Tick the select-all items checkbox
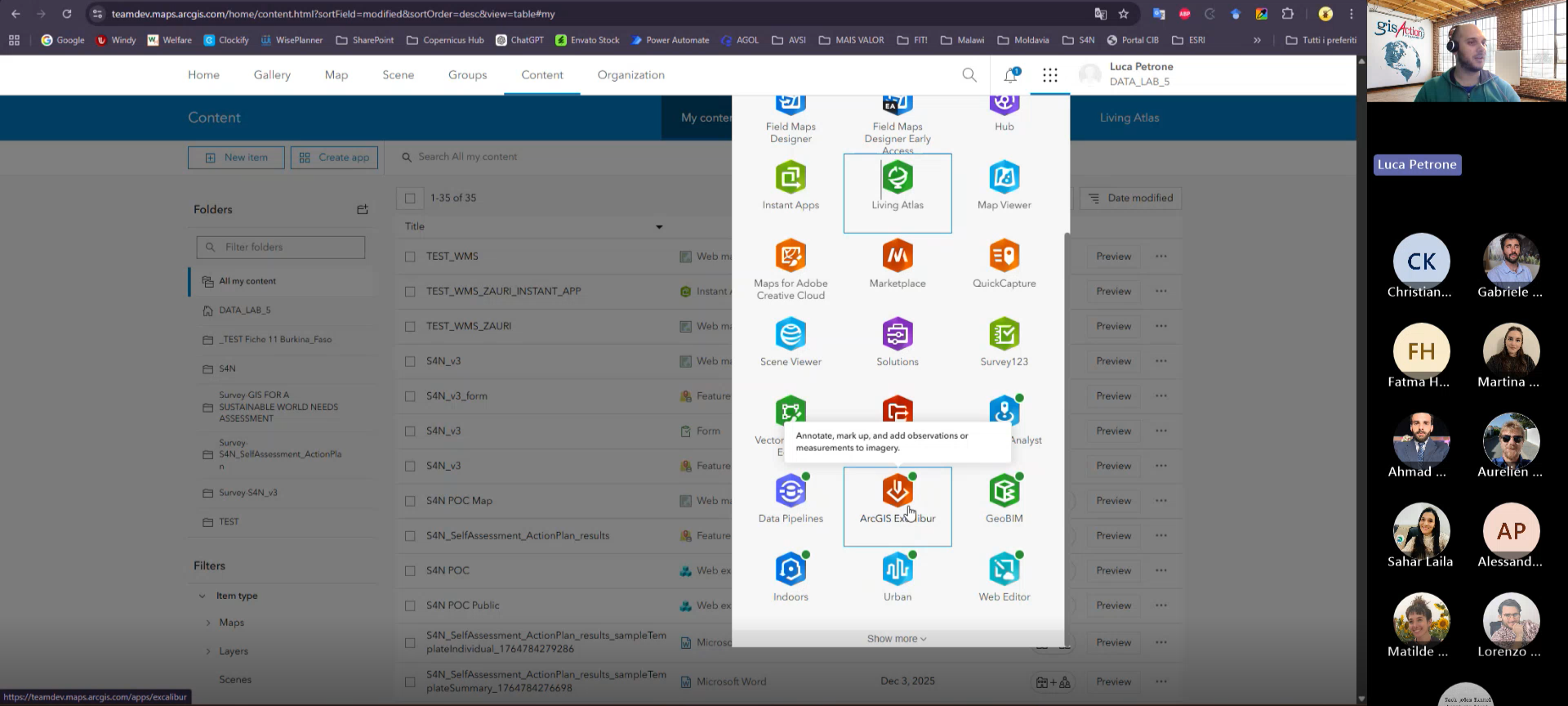 tap(410, 198)
